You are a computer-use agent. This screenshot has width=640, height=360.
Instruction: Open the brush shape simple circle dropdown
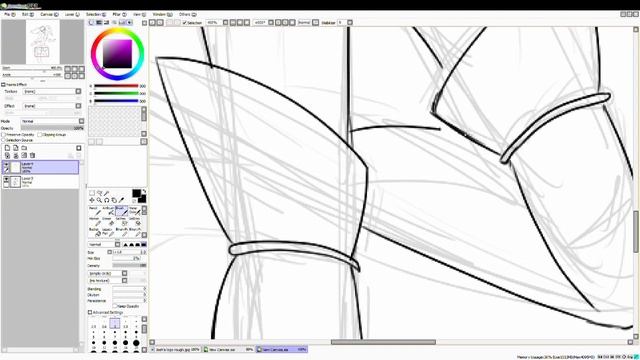124,273
